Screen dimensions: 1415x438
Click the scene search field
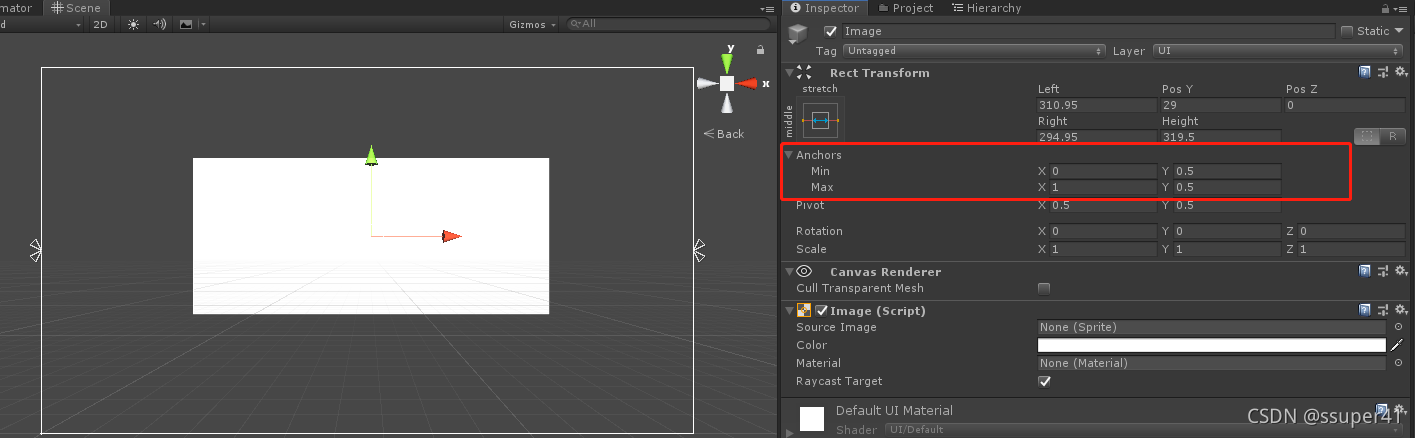click(666, 24)
